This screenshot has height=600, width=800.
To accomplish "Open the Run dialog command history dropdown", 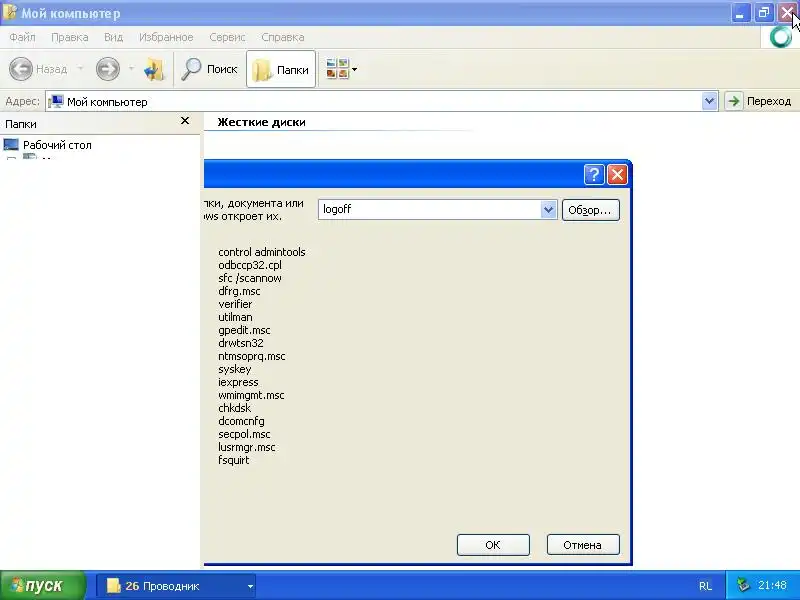I will coord(548,209).
